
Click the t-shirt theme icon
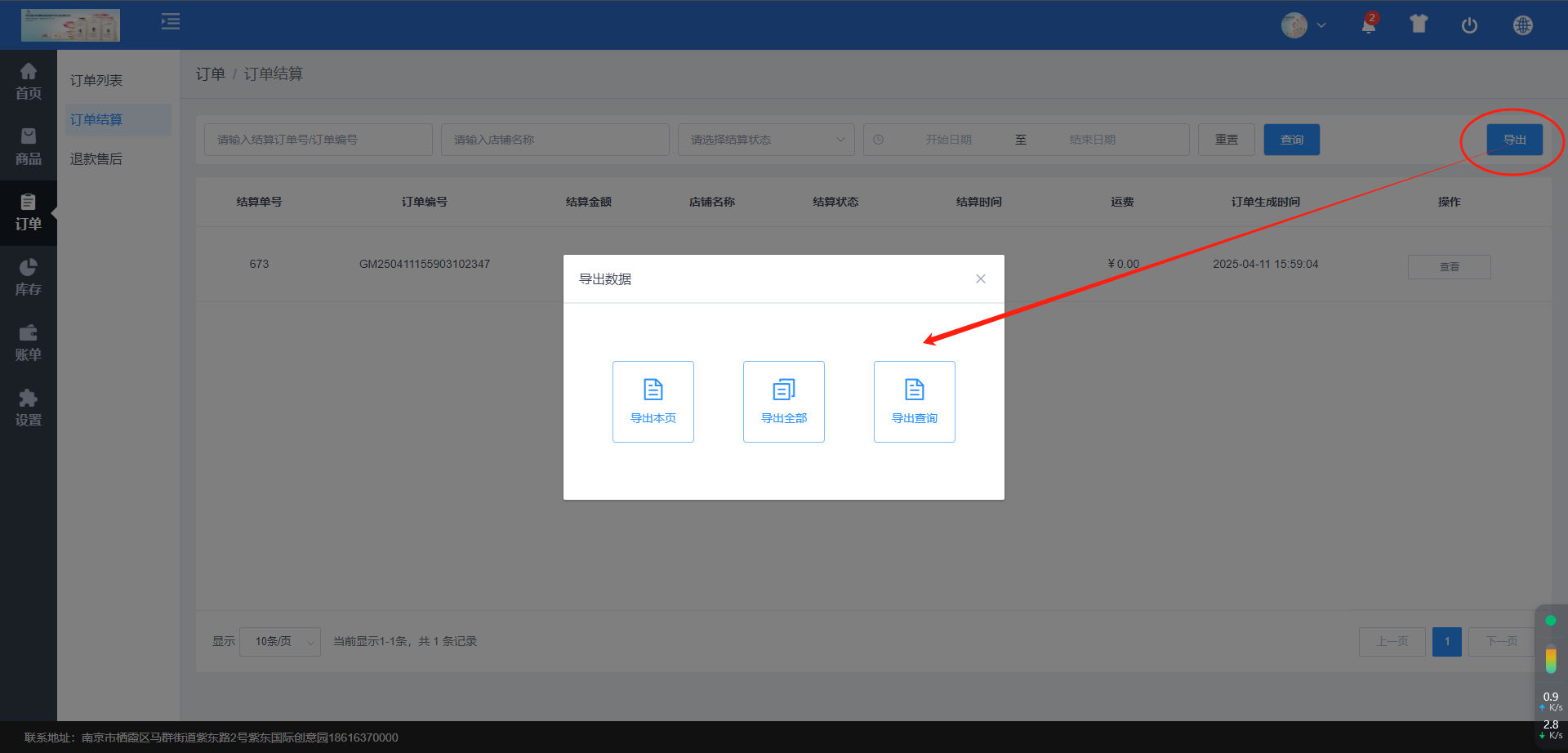(x=1419, y=25)
